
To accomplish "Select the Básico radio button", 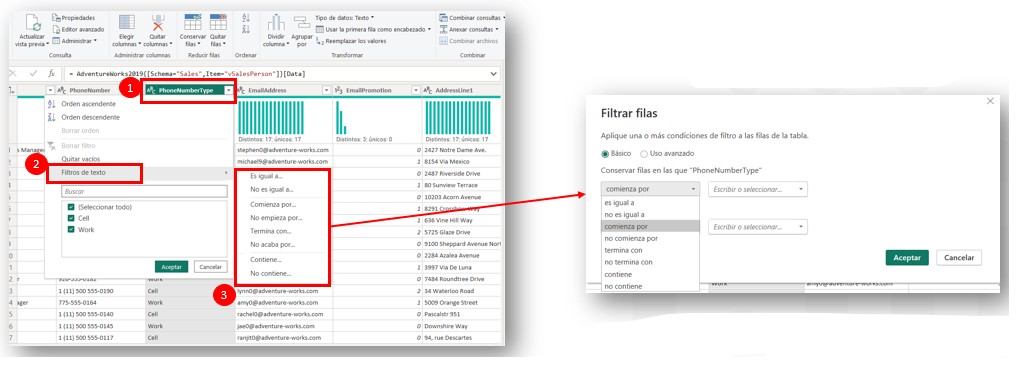I will [605, 153].
